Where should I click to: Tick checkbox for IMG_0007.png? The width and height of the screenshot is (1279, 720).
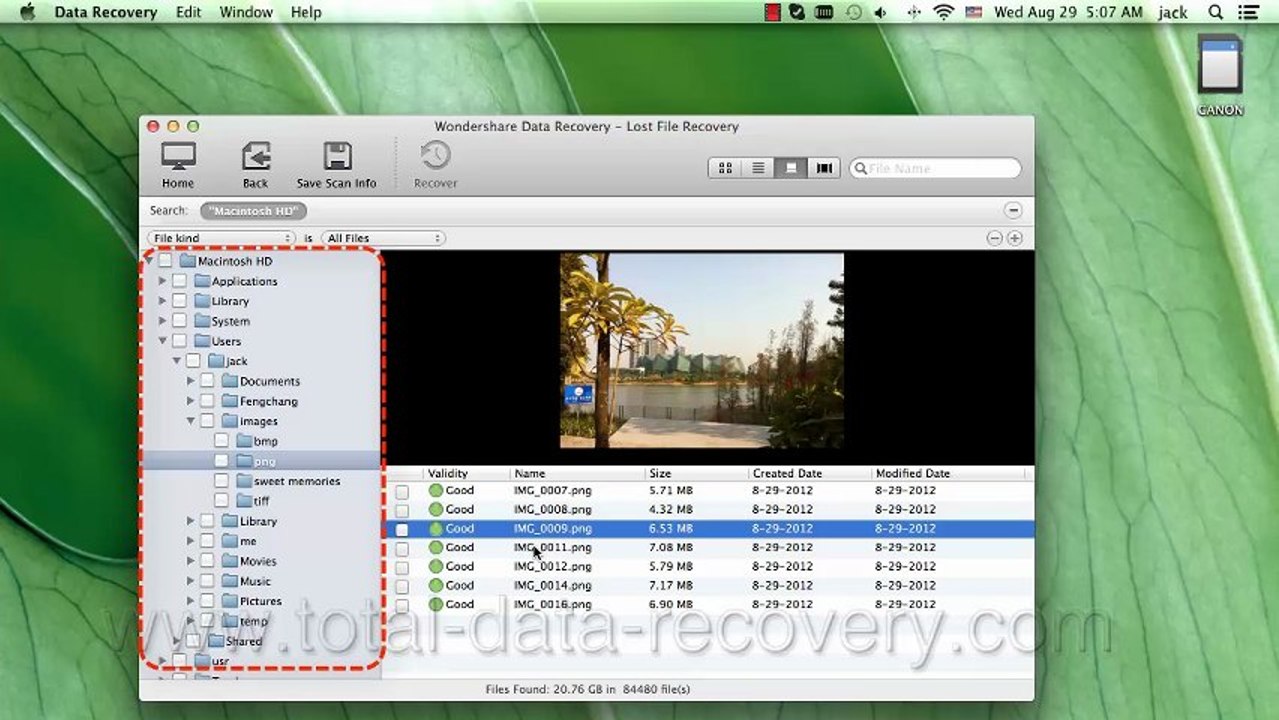(401, 491)
